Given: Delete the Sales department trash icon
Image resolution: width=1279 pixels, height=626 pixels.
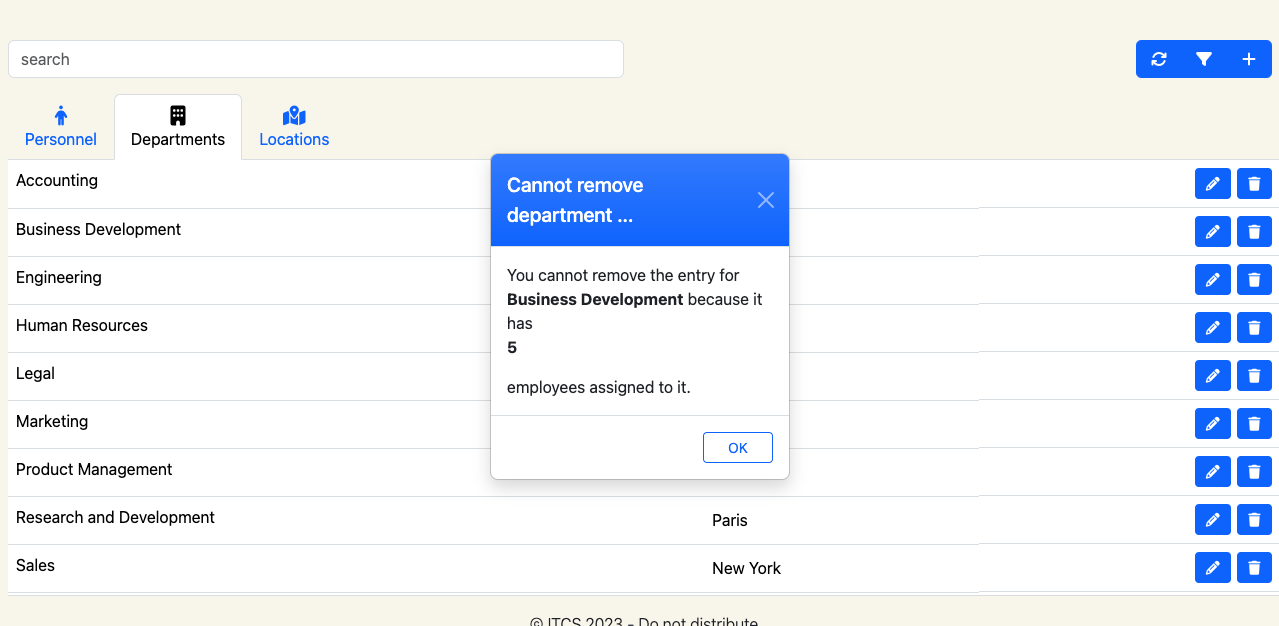Looking at the screenshot, I should tap(1254, 567).
